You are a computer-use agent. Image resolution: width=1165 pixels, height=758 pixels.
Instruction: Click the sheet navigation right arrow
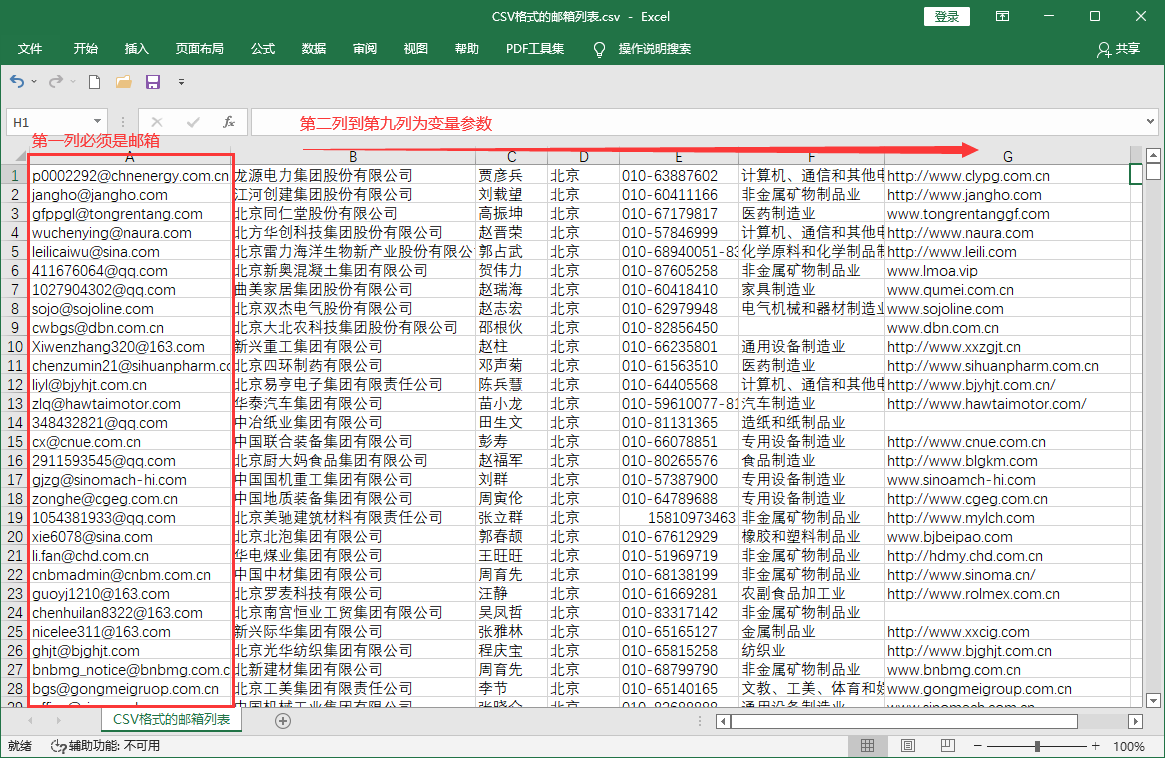(58, 721)
